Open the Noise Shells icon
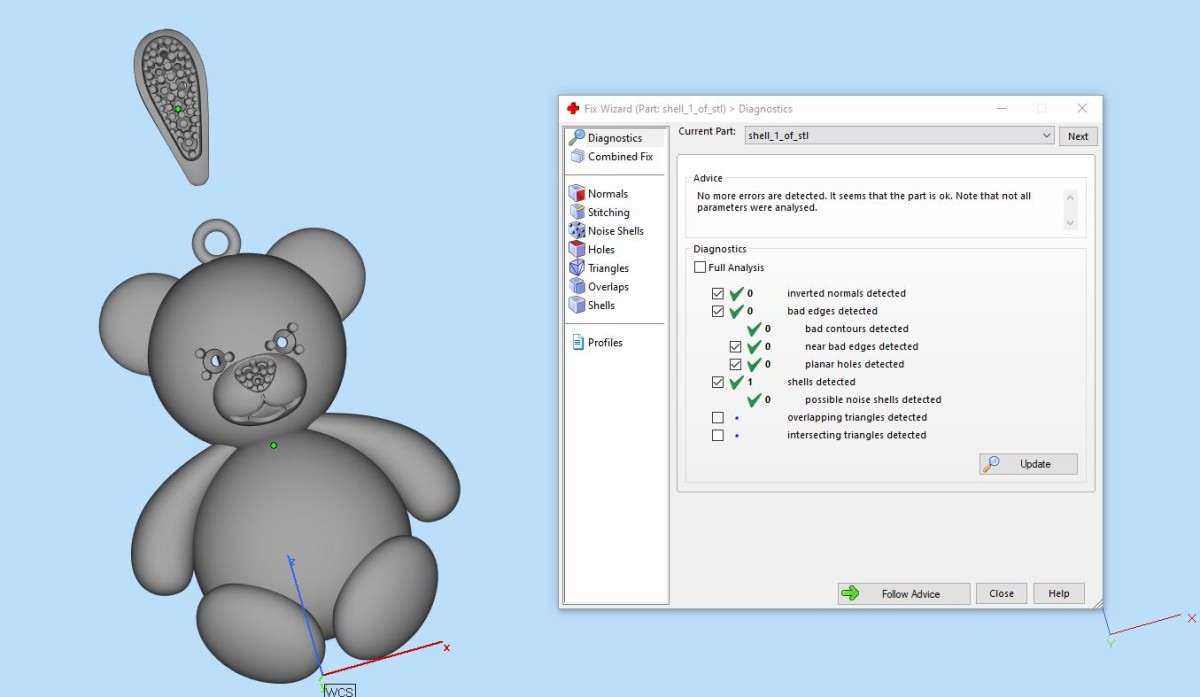The height and width of the screenshot is (697, 1200). (x=577, y=231)
